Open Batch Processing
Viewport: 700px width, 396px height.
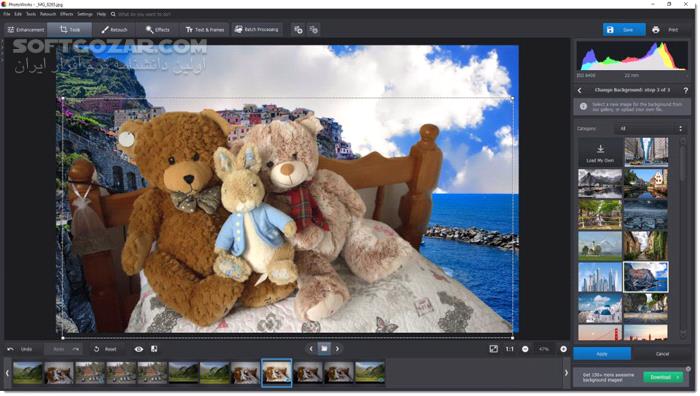click(x=257, y=30)
